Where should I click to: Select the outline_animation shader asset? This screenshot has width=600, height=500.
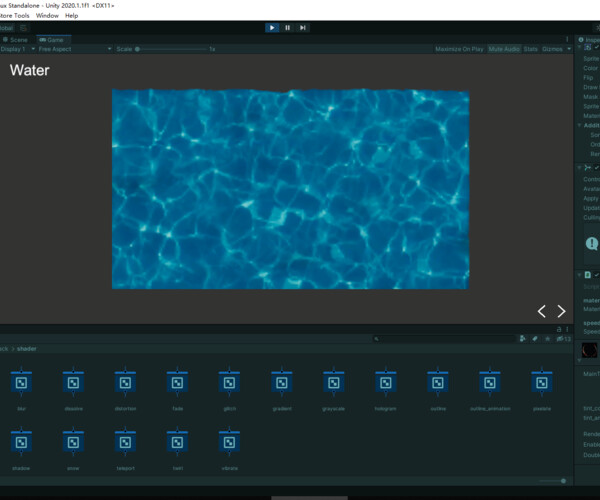coord(490,389)
